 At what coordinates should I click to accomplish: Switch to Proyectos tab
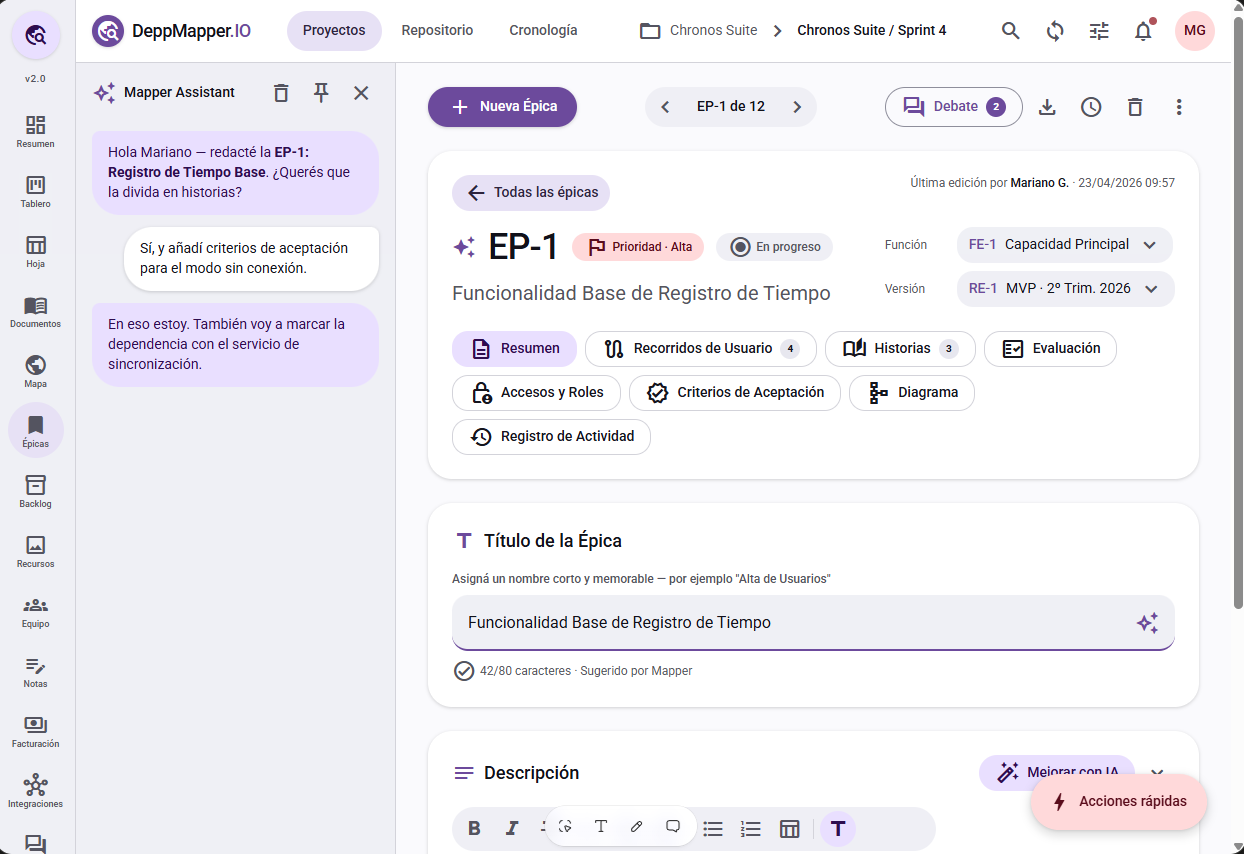coord(334,31)
